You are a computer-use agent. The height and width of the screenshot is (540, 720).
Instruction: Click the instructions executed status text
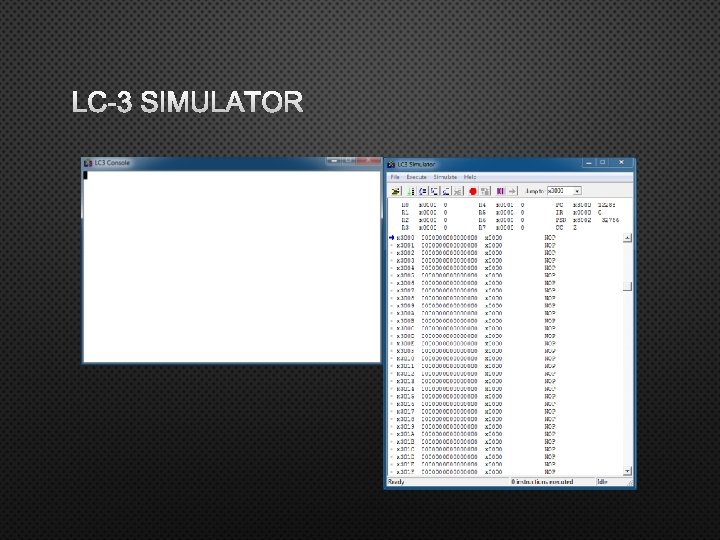pos(542,482)
